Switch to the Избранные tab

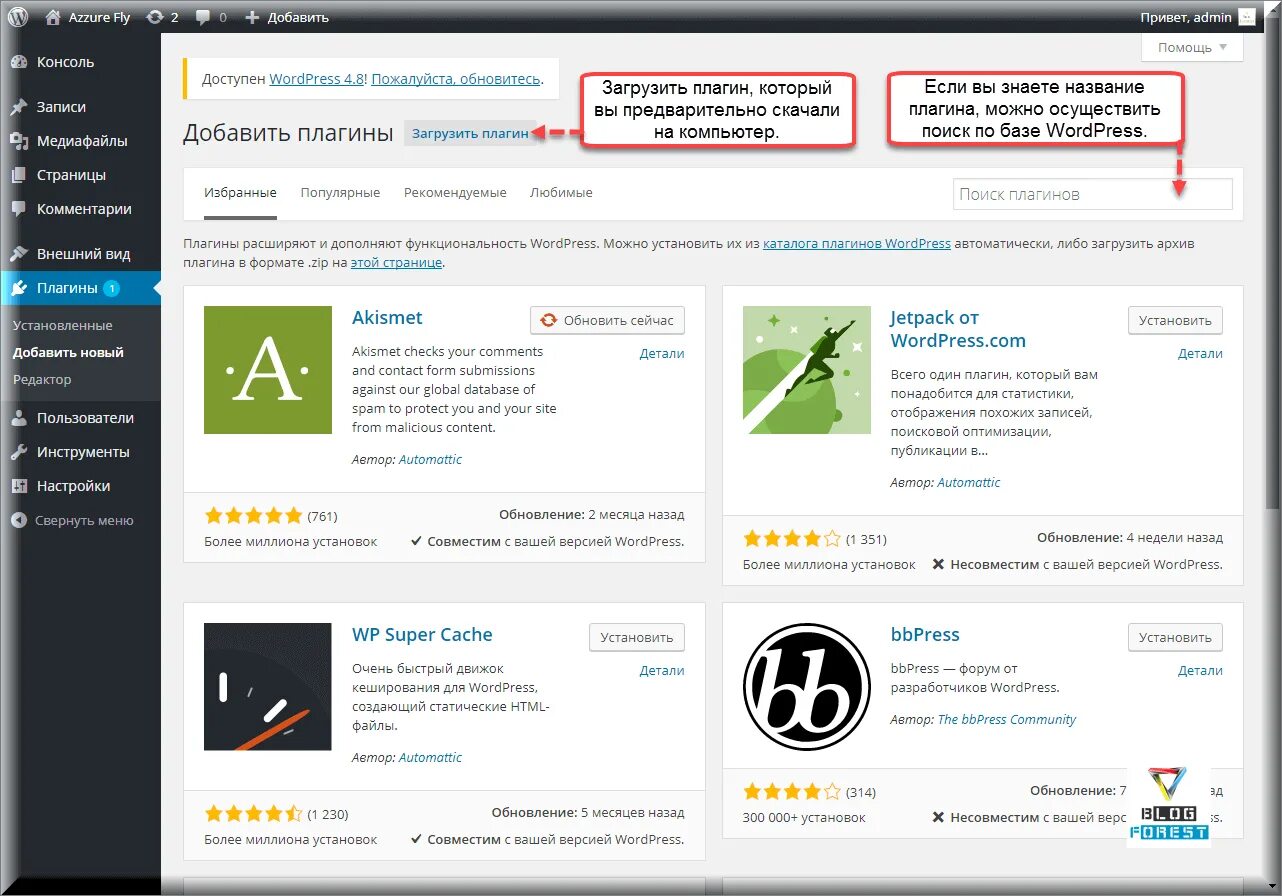pyautogui.click(x=240, y=192)
